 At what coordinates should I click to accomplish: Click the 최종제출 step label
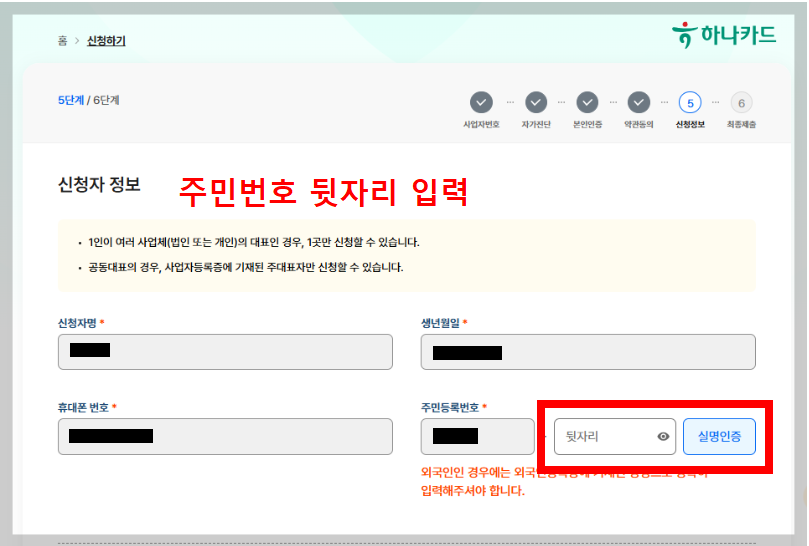(741, 124)
